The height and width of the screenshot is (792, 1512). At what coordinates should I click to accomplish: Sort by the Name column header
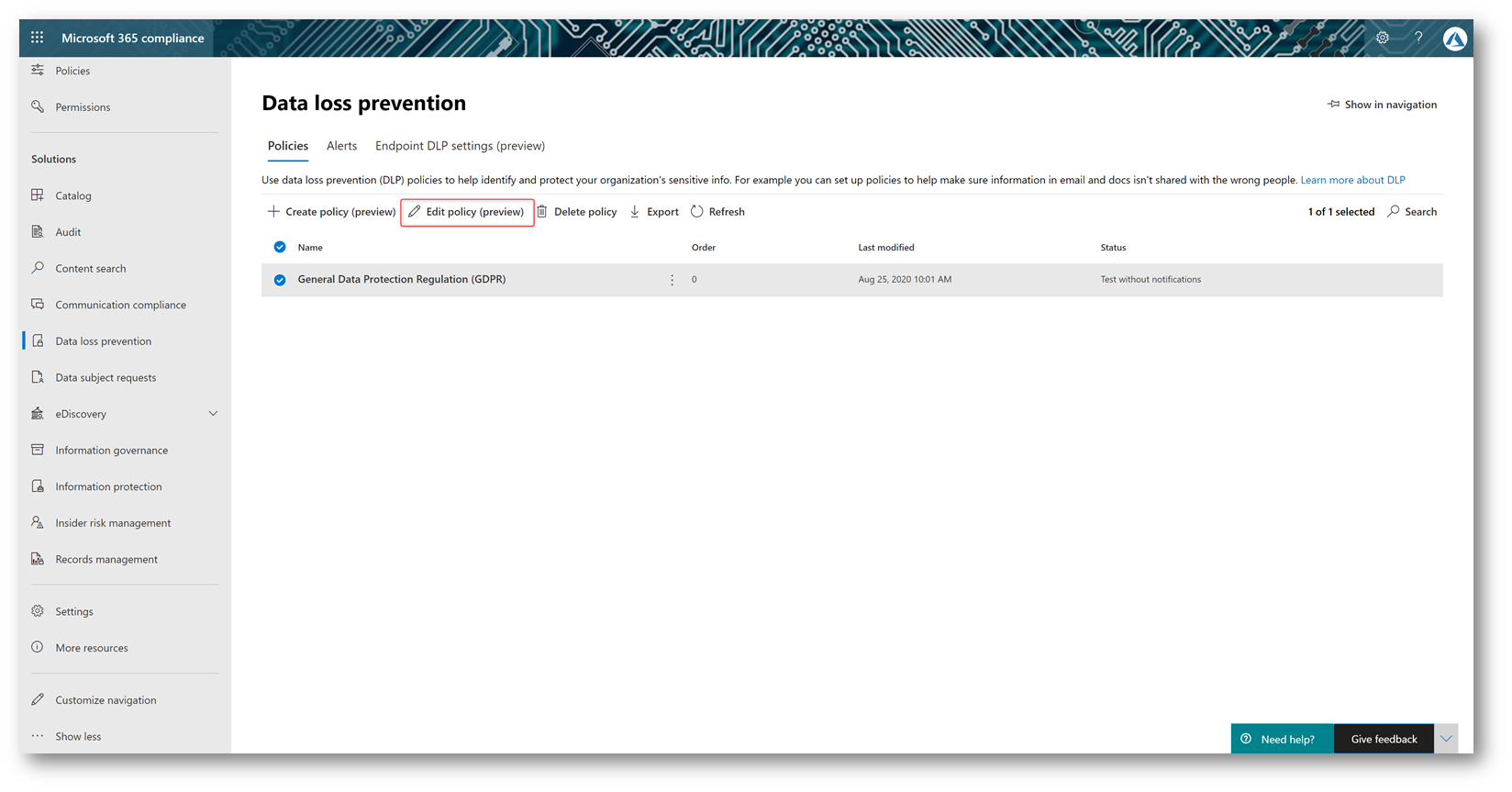coord(310,248)
